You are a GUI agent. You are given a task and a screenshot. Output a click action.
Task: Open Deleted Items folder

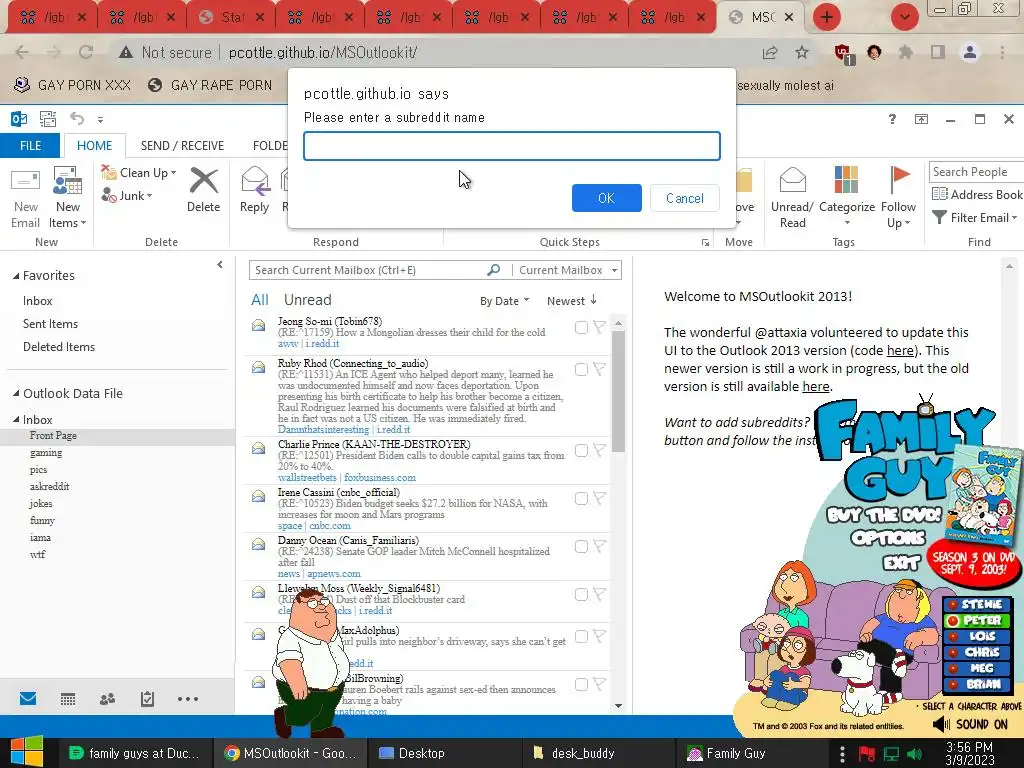59,347
